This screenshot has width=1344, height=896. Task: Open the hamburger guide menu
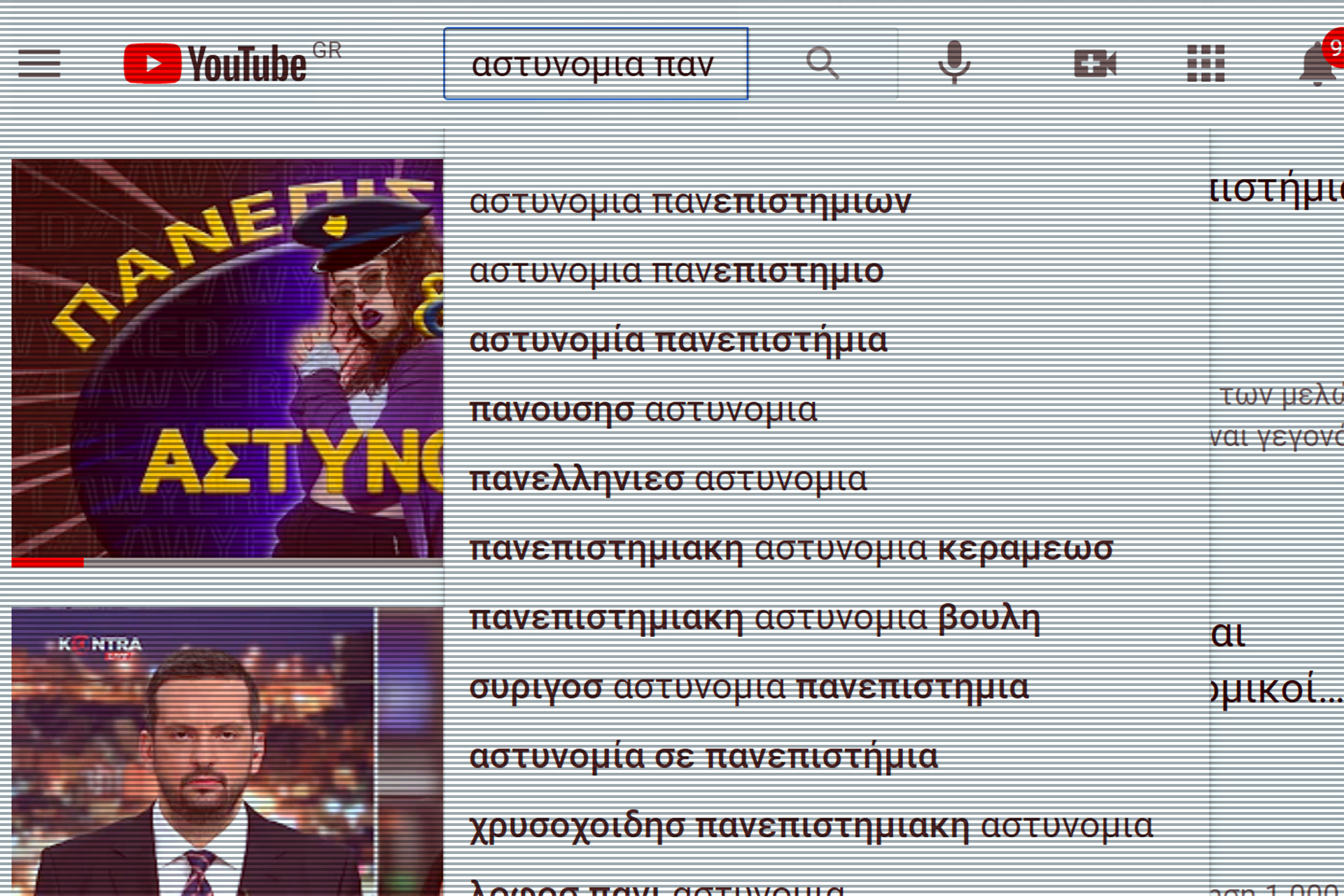(39, 64)
